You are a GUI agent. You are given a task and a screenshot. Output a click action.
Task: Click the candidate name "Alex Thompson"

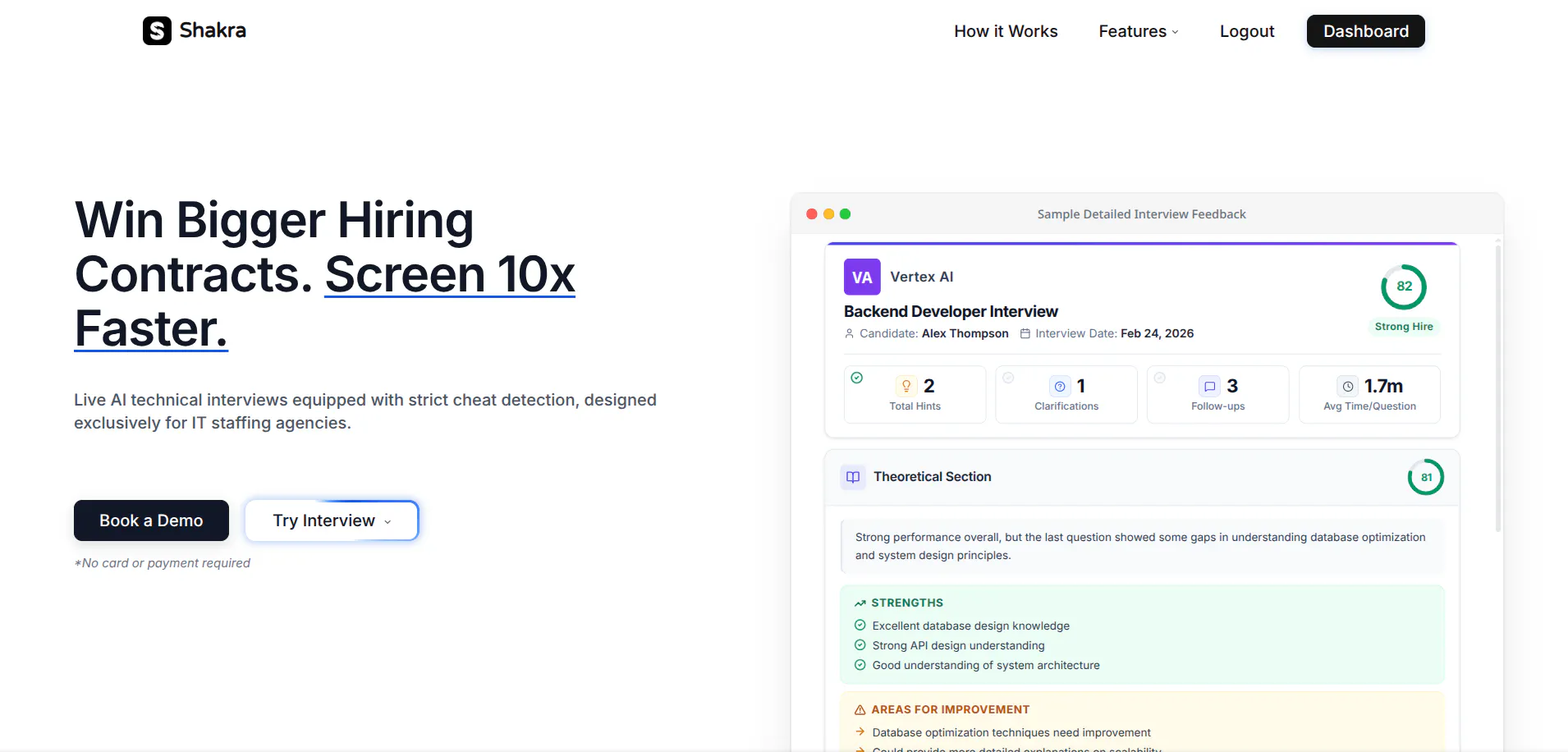click(x=965, y=333)
